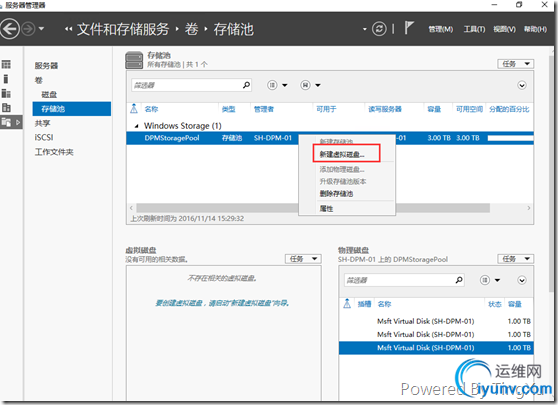558x405 pixels.
Task: Select 服务器 in the navigation list
Action: (46, 65)
